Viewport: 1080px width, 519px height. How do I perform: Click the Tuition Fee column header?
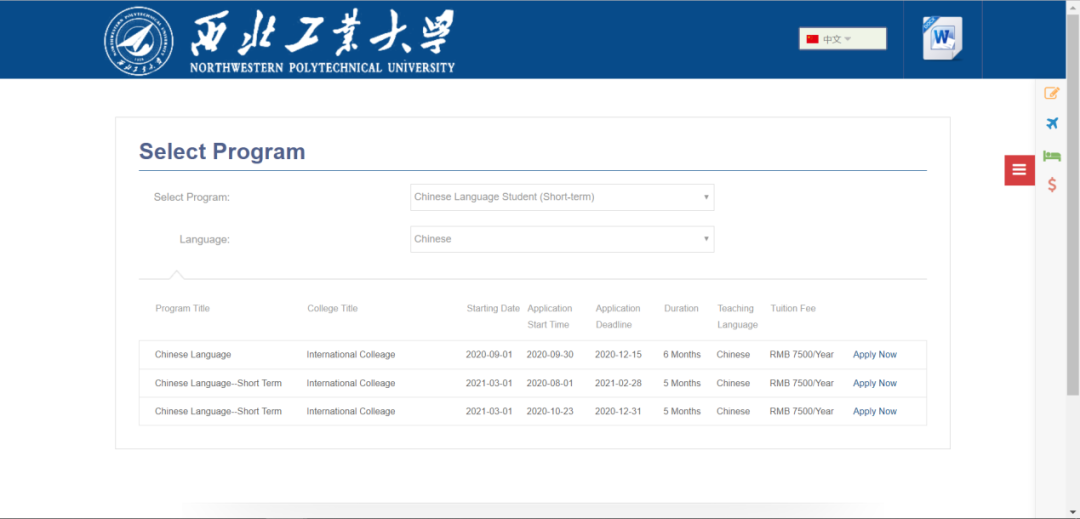point(793,308)
